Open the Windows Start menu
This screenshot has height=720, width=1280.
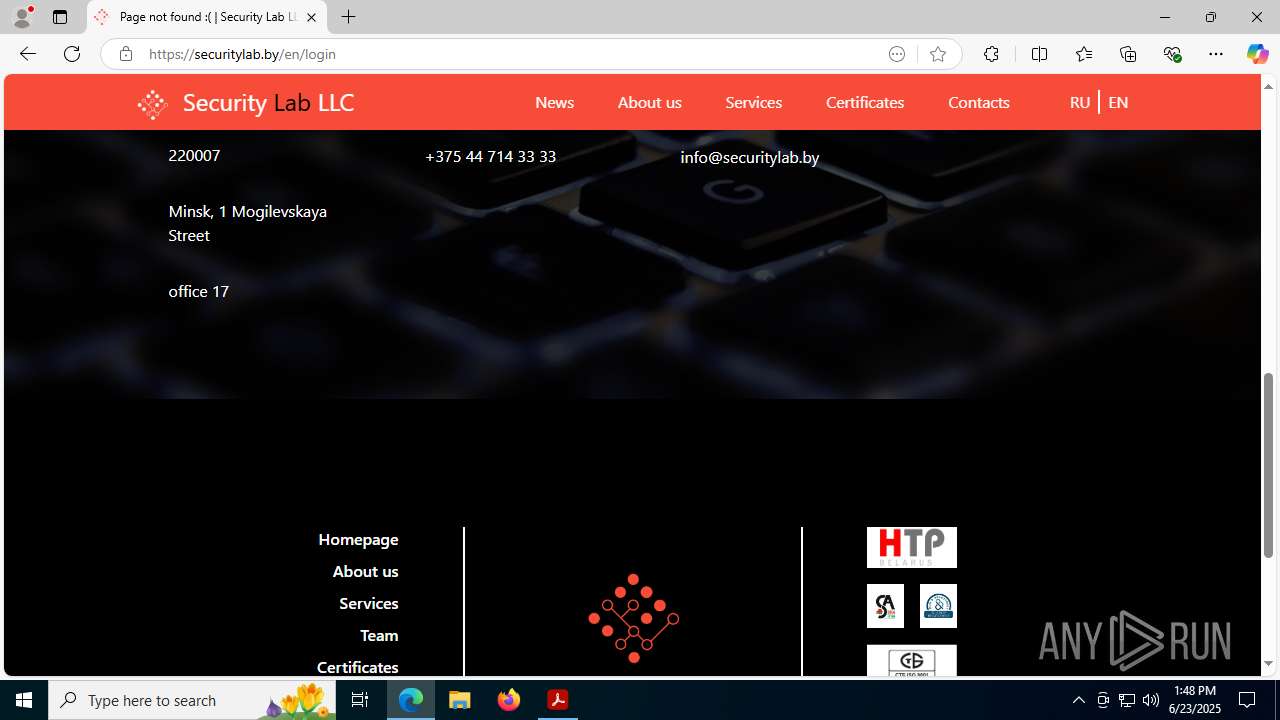(x=24, y=700)
